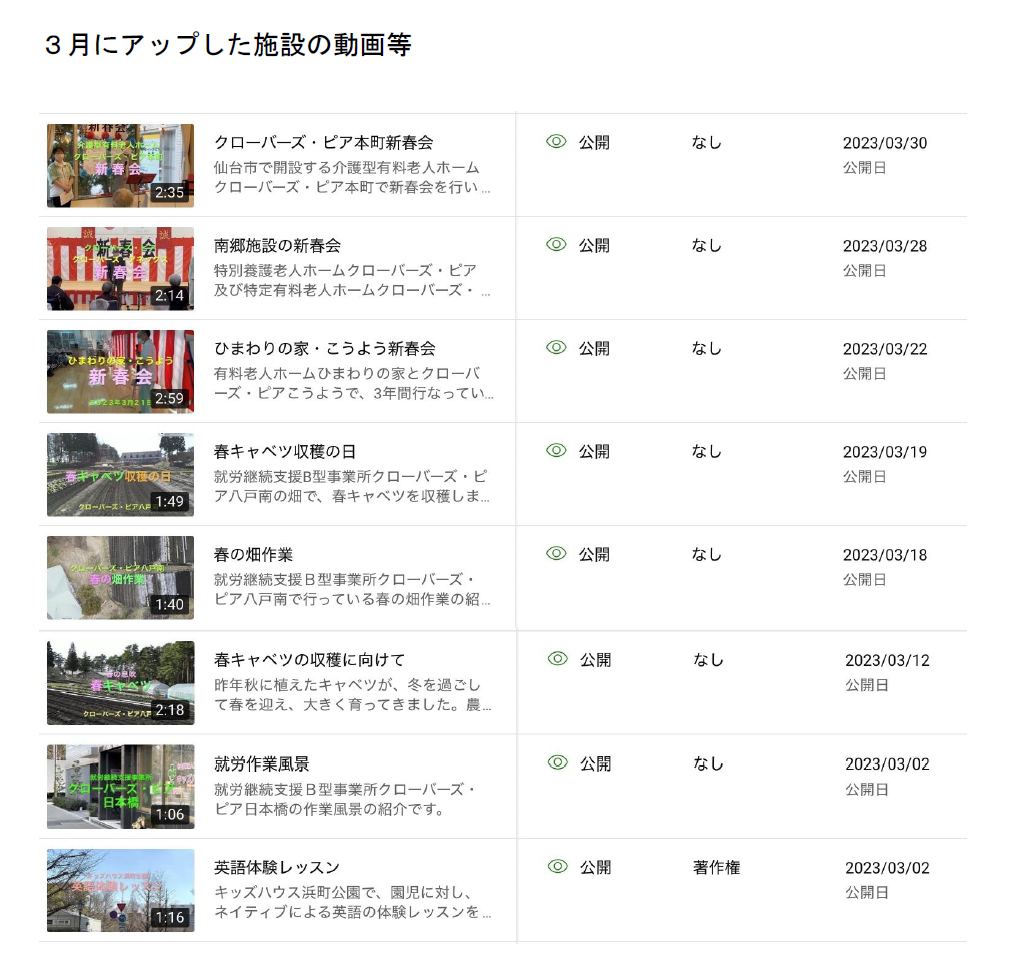This screenshot has height=976, width=1012.
Task: Click the eye icon for 春の畑作業
Action: pyautogui.click(x=556, y=554)
